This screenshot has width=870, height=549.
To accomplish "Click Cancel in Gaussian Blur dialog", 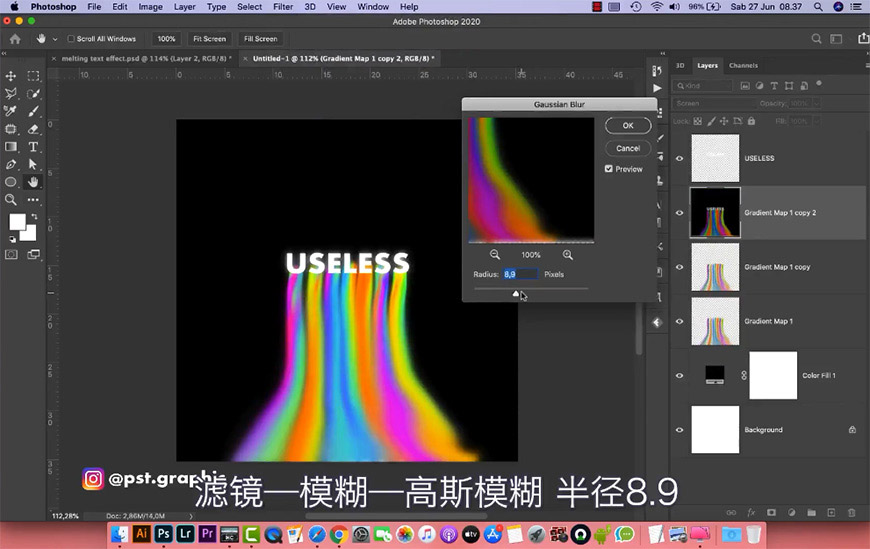I will pyautogui.click(x=628, y=148).
